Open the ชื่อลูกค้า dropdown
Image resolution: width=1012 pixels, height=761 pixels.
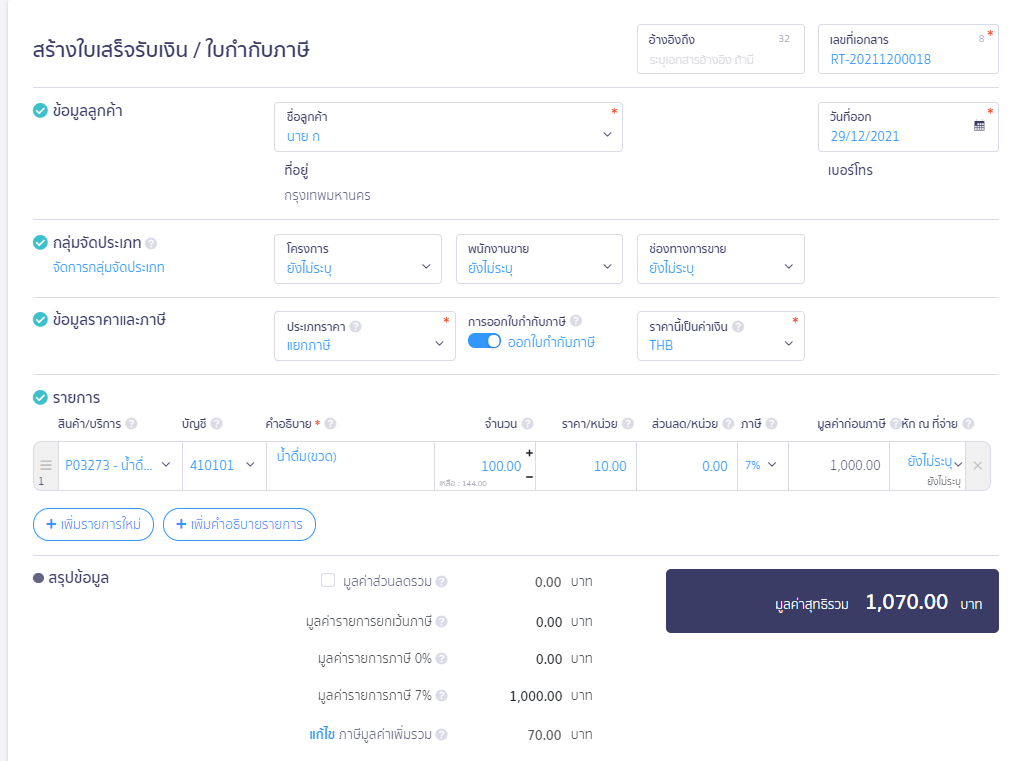coord(448,127)
